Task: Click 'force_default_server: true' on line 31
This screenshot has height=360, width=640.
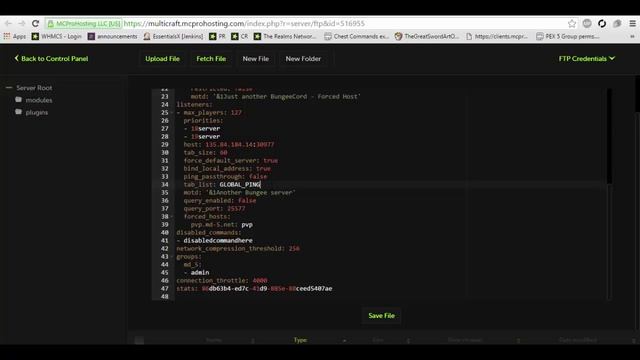Action: (231, 161)
